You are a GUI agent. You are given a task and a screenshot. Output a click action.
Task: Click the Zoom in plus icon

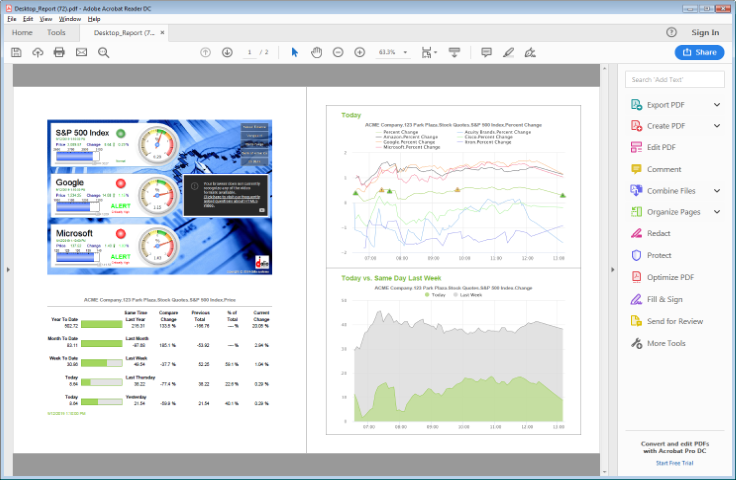tap(360, 52)
